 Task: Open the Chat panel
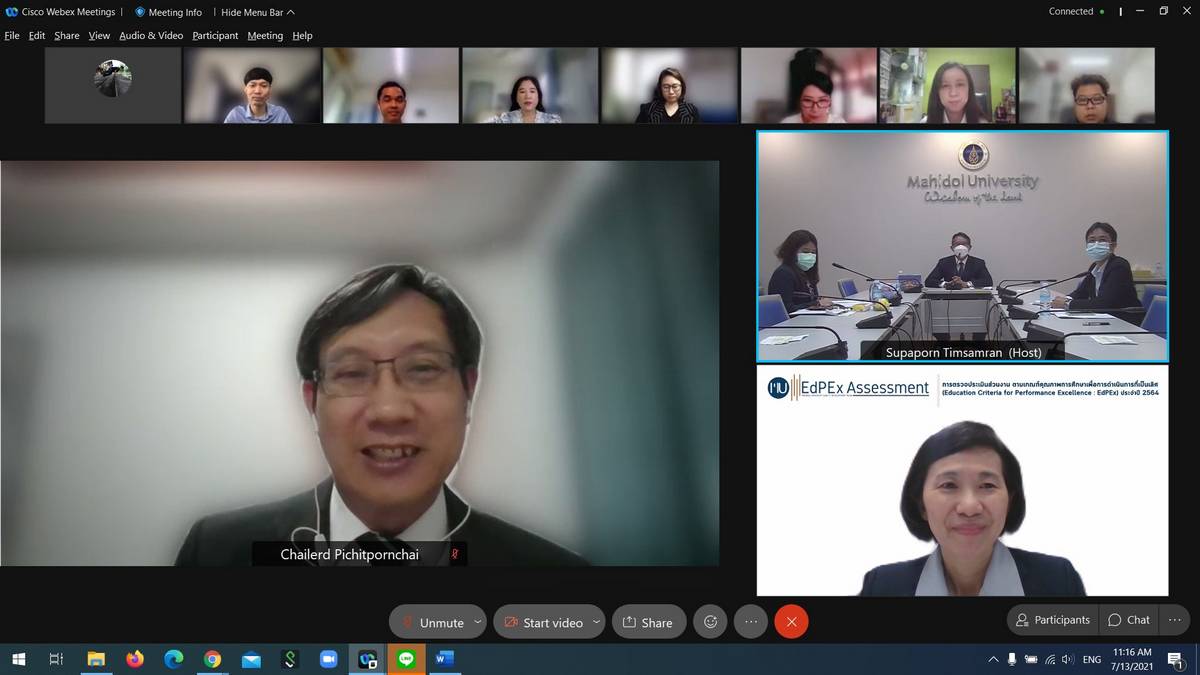1129,620
